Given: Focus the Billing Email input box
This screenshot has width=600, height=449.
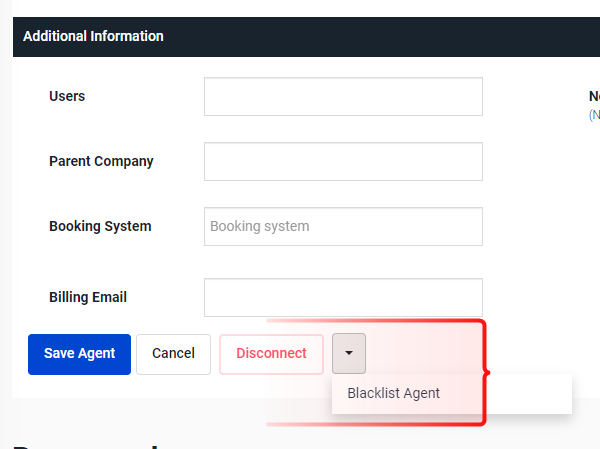Looking at the screenshot, I should tap(343, 297).
